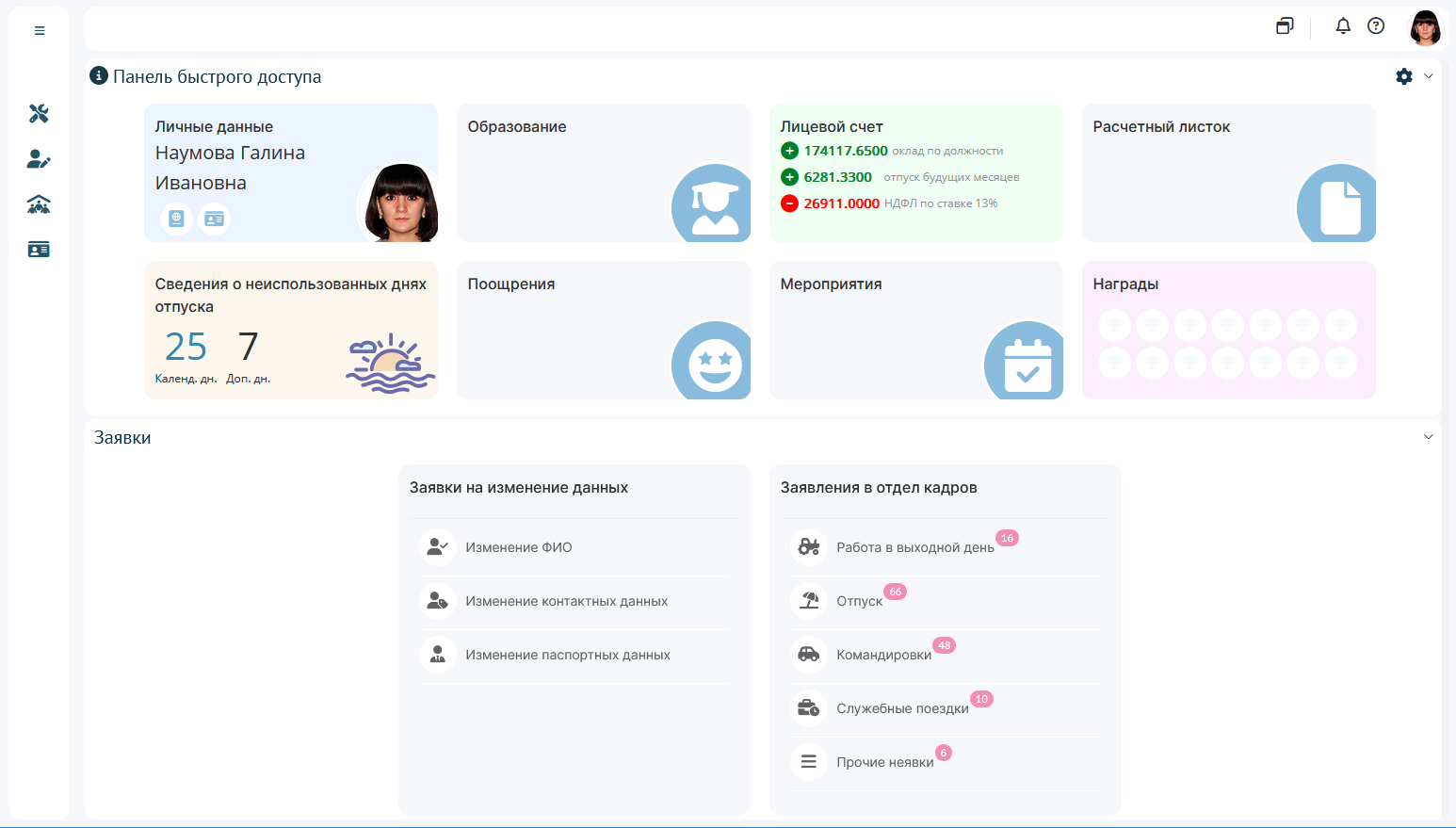The width and height of the screenshot is (1456, 828).
Task: Select Изменение контактных данных request
Action: (x=566, y=601)
